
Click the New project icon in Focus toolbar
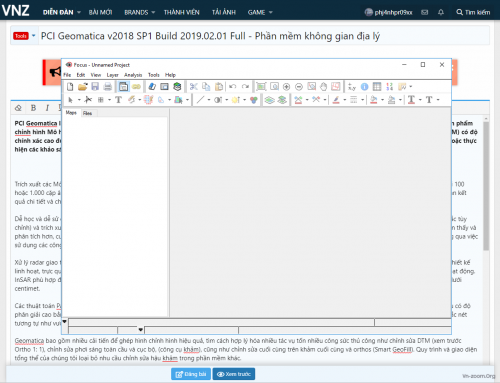tap(70, 87)
